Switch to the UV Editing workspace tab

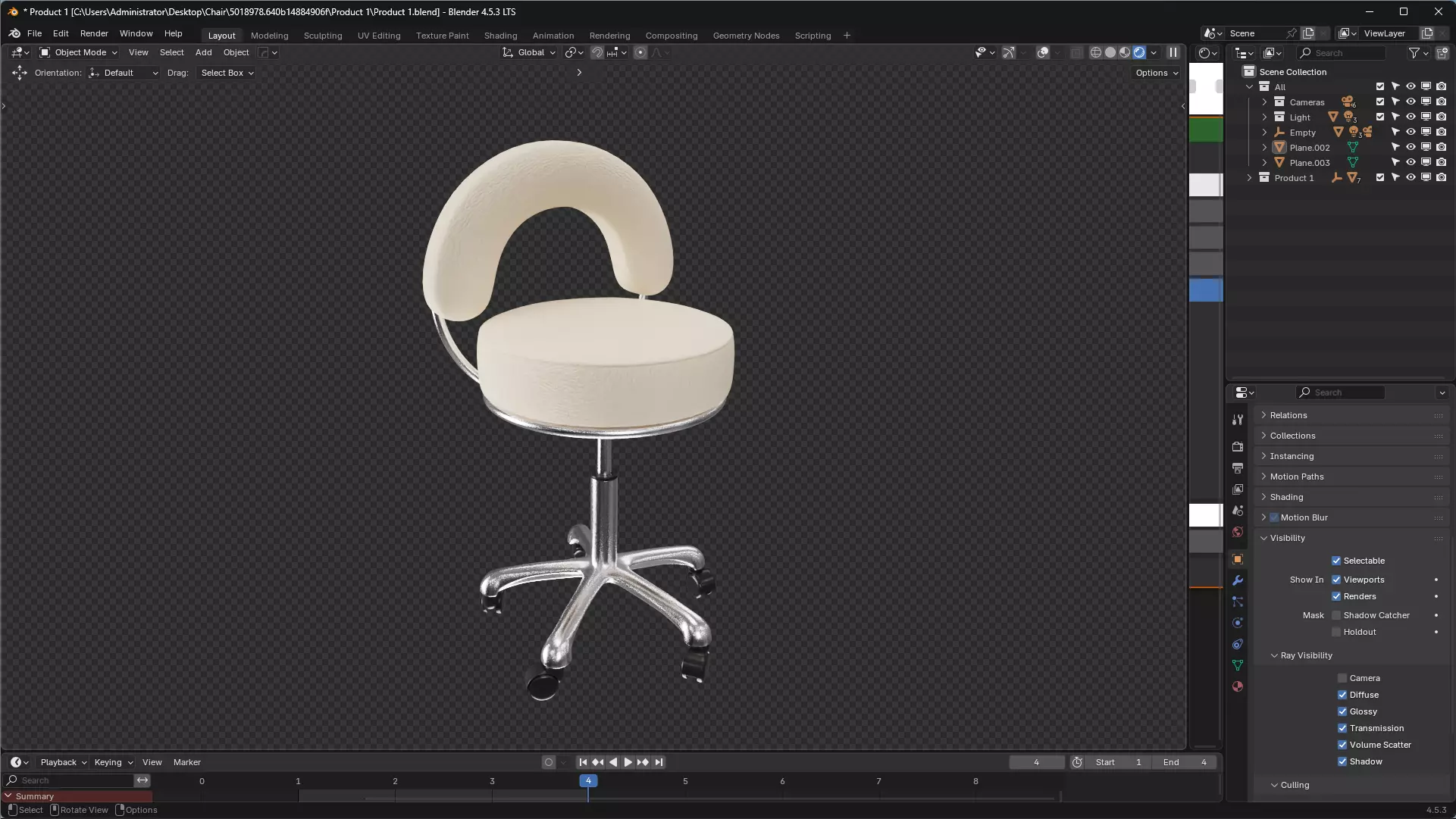coord(379,36)
